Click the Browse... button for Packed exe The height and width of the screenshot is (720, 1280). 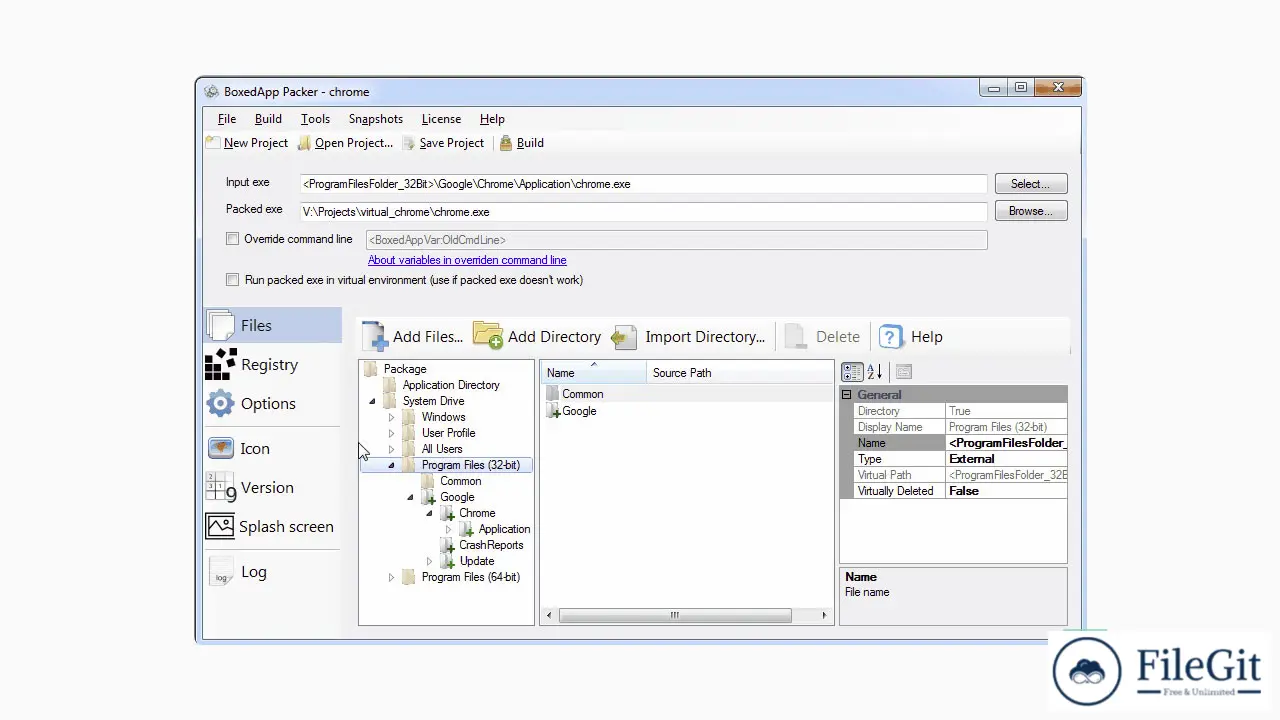(x=1030, y=211)
